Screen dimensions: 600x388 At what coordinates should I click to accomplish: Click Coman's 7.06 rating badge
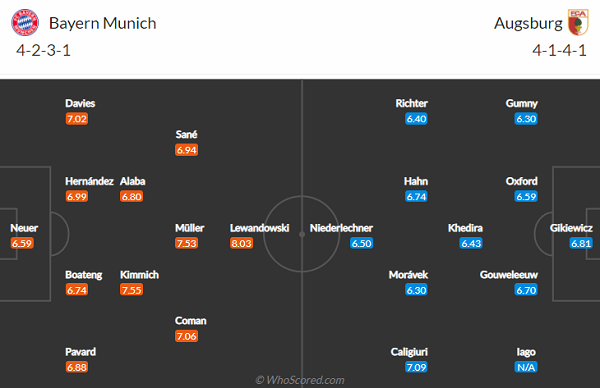coord(186,336)
